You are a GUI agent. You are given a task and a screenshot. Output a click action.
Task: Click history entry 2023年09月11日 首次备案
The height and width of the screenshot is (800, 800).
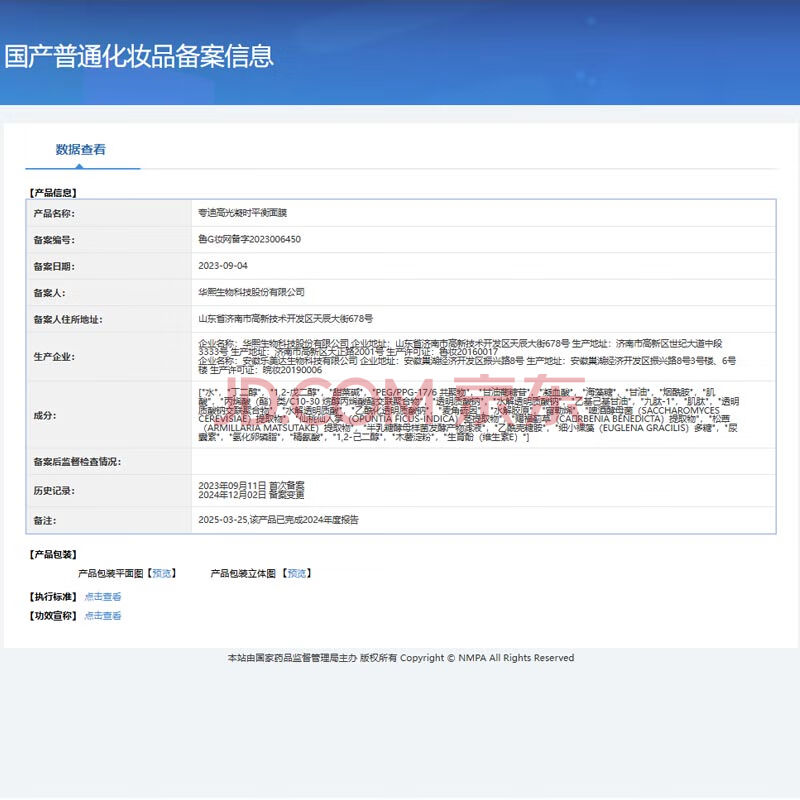[251, 485]
